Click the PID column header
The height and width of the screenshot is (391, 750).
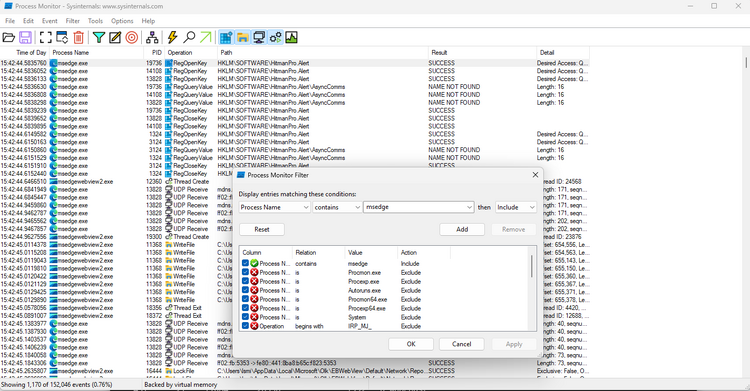click(154, 53)
